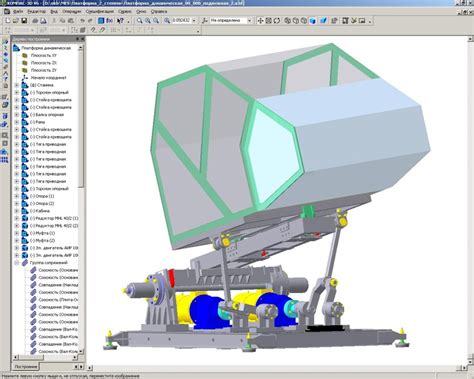474x379 pixels.
Task: Click the zoom window magnifier icon
Action: [x=140, y=21]
